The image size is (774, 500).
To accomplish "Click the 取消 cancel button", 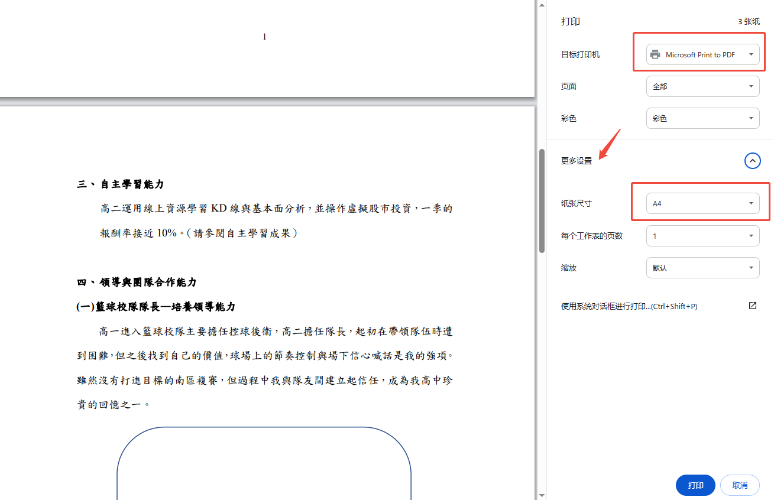I will click(739, 485).
